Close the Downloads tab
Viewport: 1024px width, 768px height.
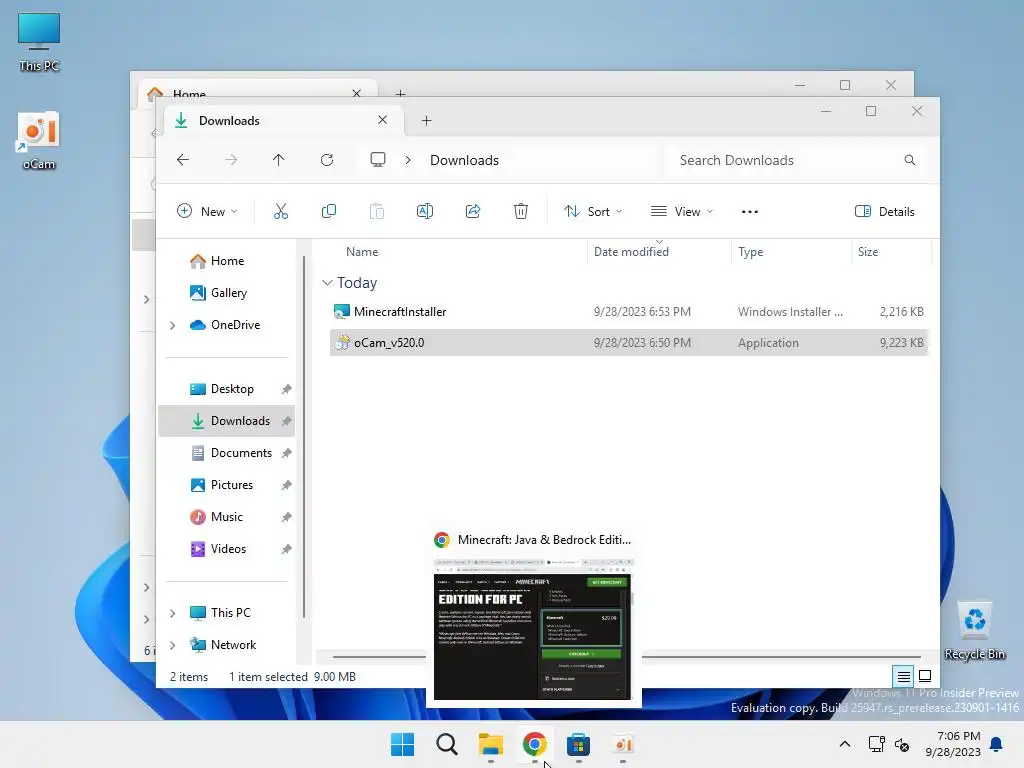pyautogui.click(x=383, y=120)
